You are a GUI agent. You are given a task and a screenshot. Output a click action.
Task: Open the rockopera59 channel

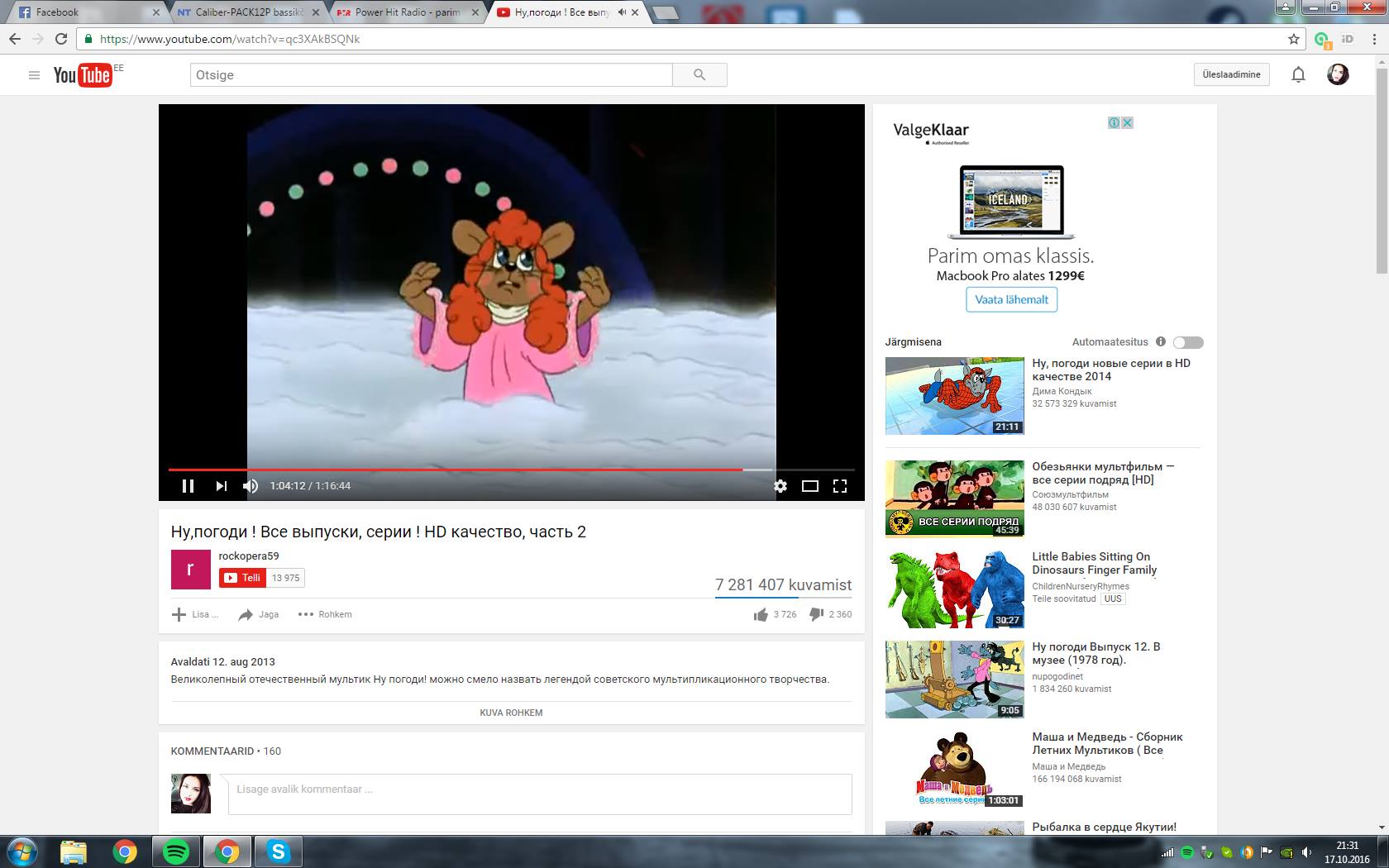(249, 556)
